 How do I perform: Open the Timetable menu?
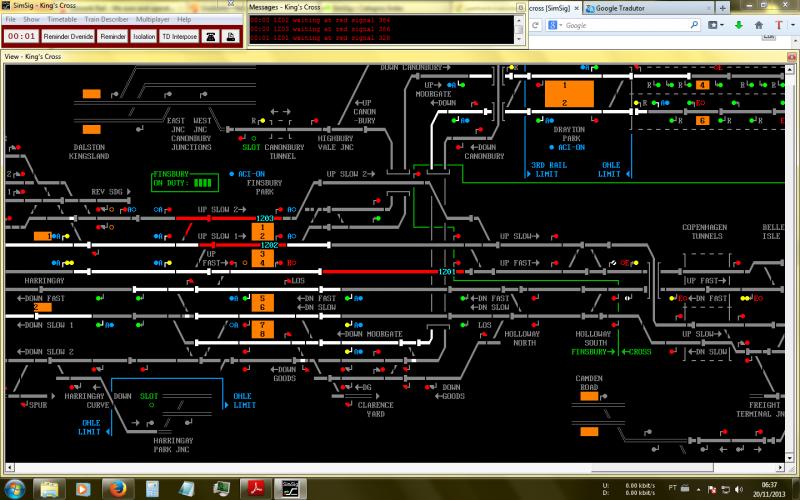(62, 19)
